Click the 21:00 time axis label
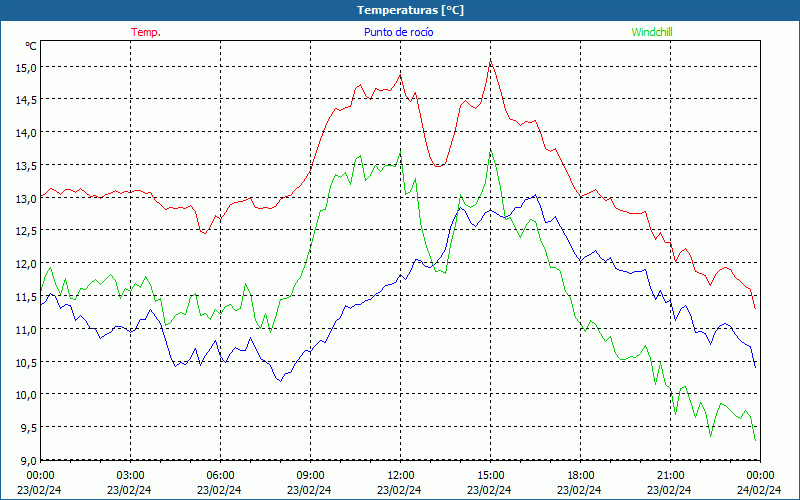Image resolution: width=800 pixels, height=500 pixels. point(670,476)
